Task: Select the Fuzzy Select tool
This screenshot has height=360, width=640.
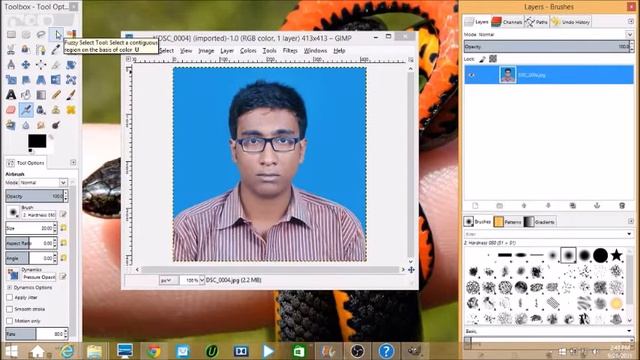Action: [x=56, y=35]
